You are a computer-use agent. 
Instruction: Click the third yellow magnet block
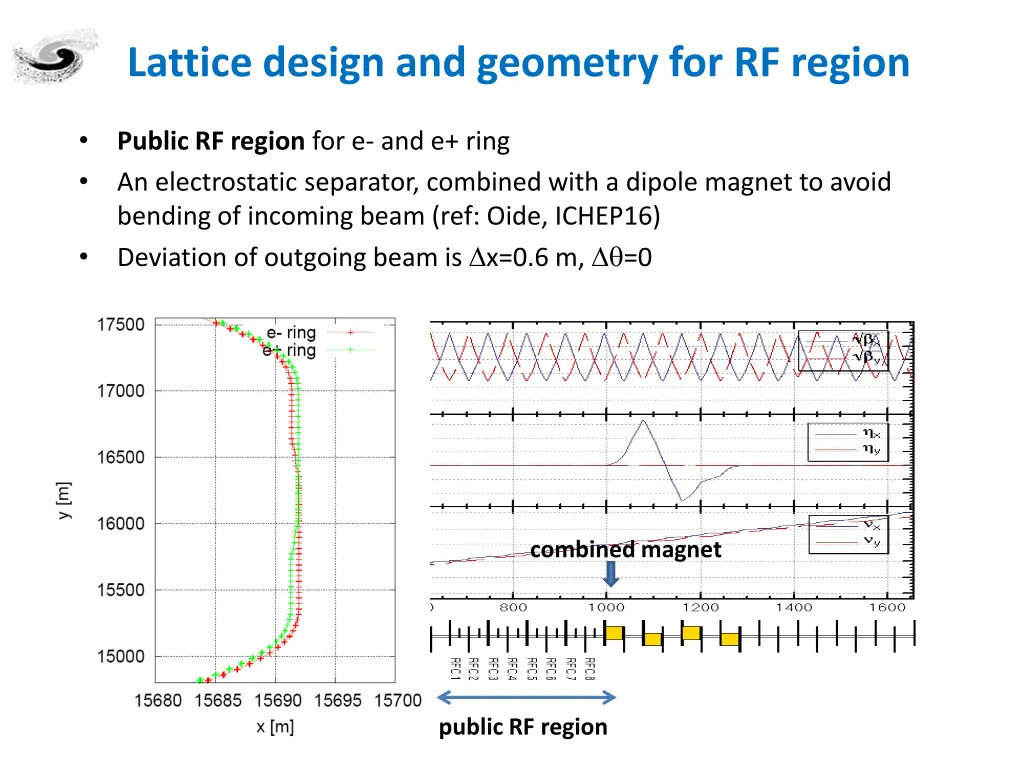[x=692, y=632]
